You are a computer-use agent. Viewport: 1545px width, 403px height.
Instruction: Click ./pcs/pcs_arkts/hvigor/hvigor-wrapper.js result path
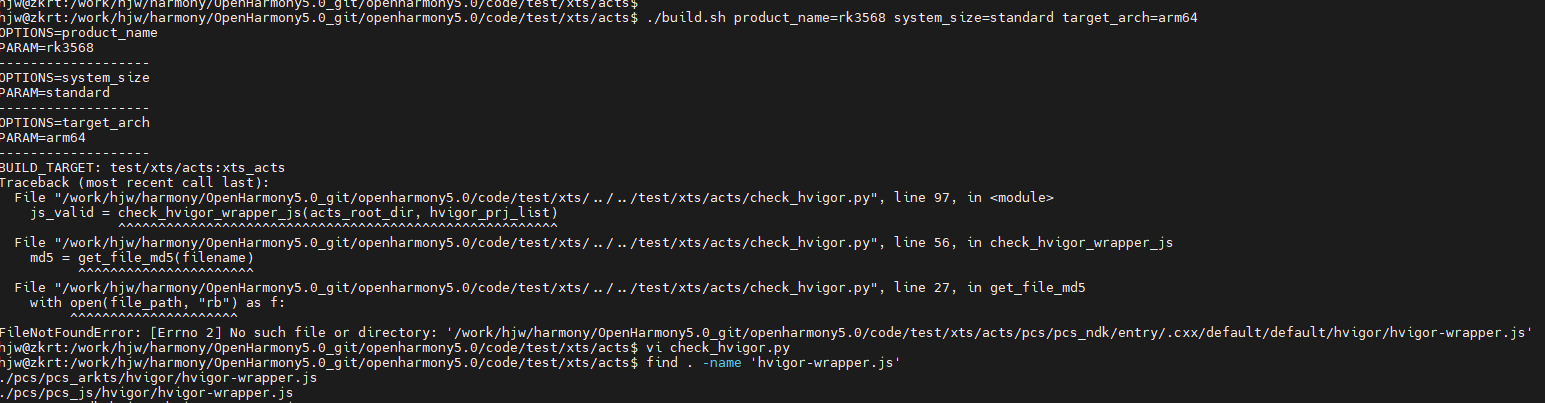[x=159, y=378]
